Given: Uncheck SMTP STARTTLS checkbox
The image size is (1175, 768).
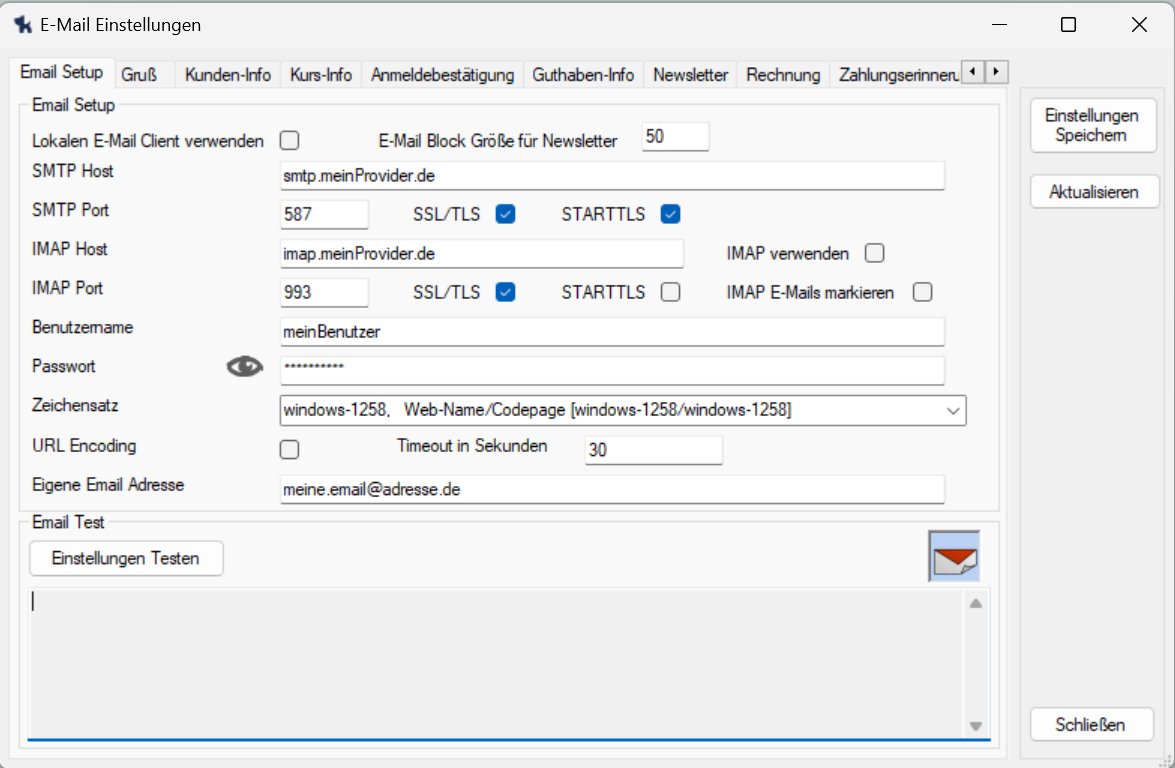Looking at the screenshot, I should [670, 213].
